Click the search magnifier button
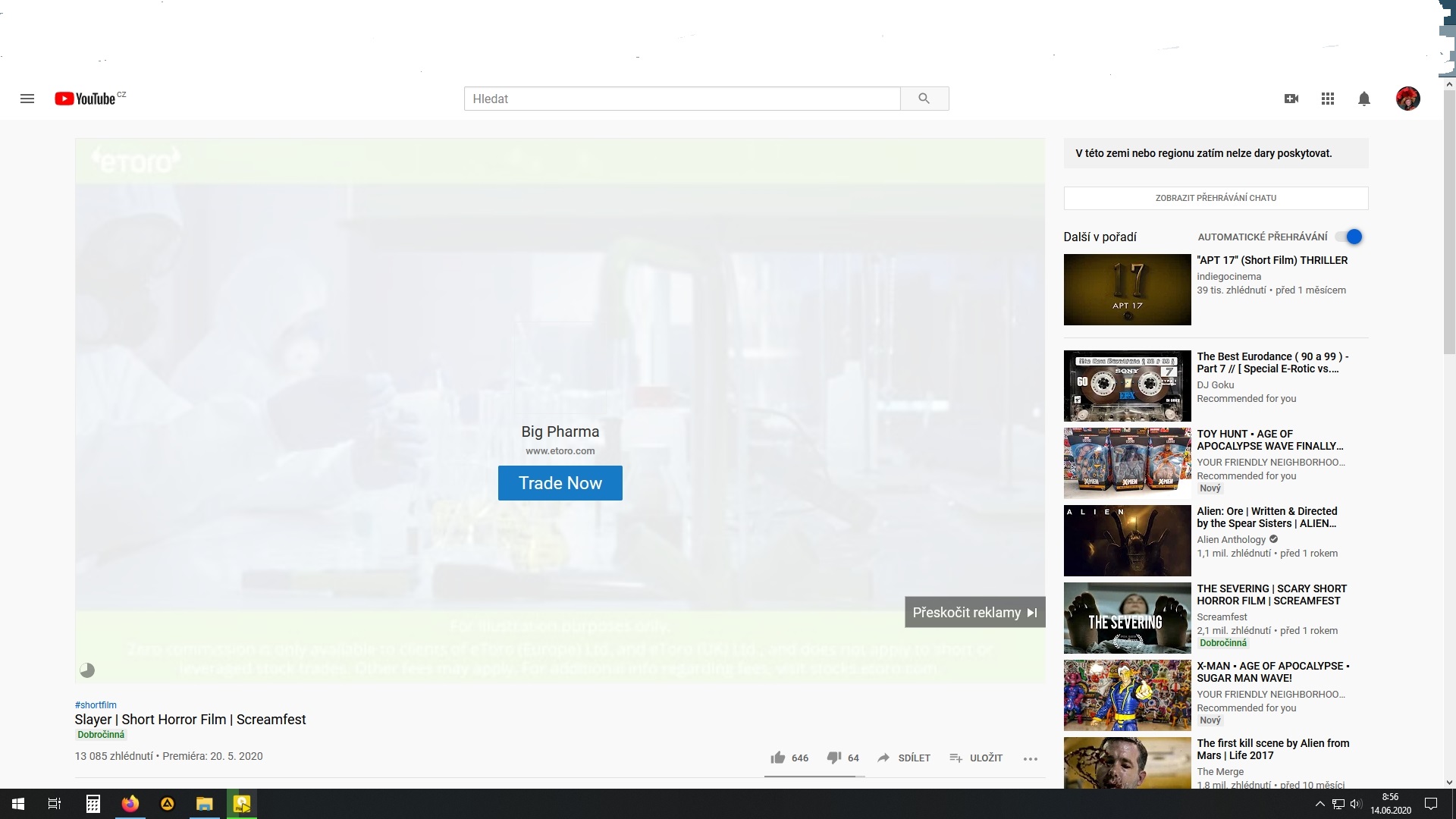 pyautogui.click(x=924, y=99)
